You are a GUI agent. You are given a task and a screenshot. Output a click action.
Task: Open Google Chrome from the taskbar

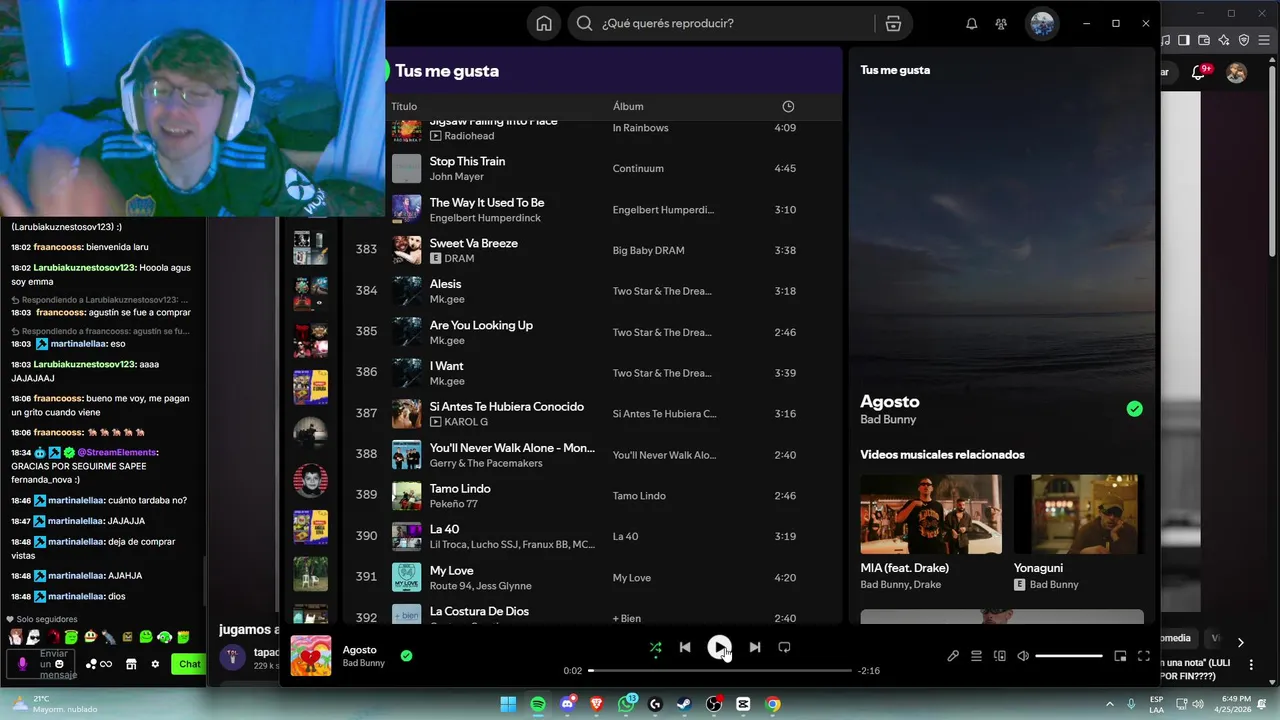point(773,704)
